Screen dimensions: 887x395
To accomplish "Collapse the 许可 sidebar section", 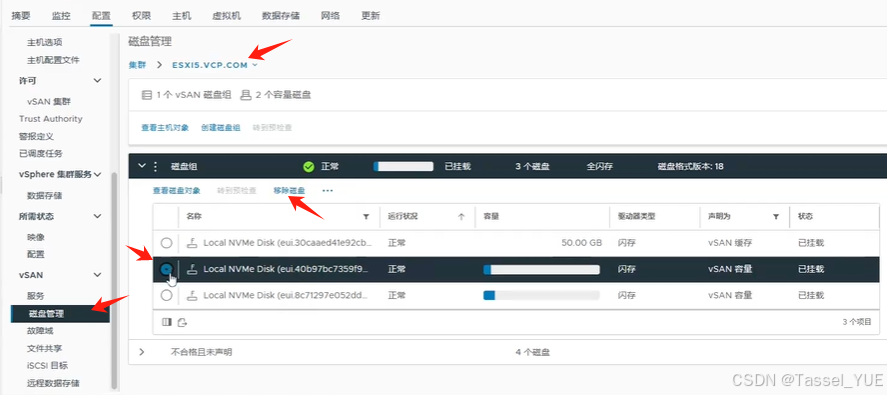I will click(97, 80).
